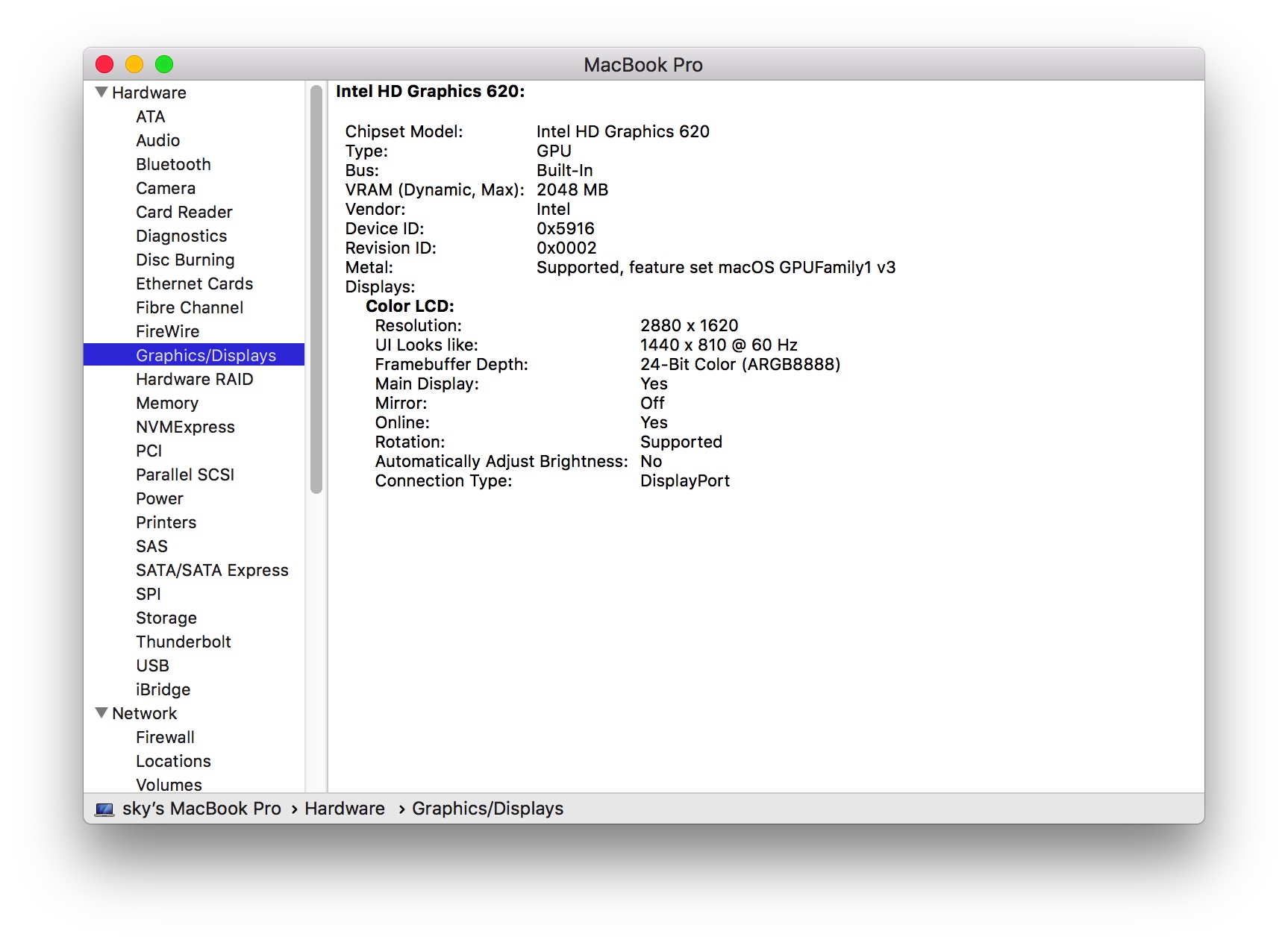Select Volumes under Network
This screenshot has width=1288, height=943.
click(169, 784)
